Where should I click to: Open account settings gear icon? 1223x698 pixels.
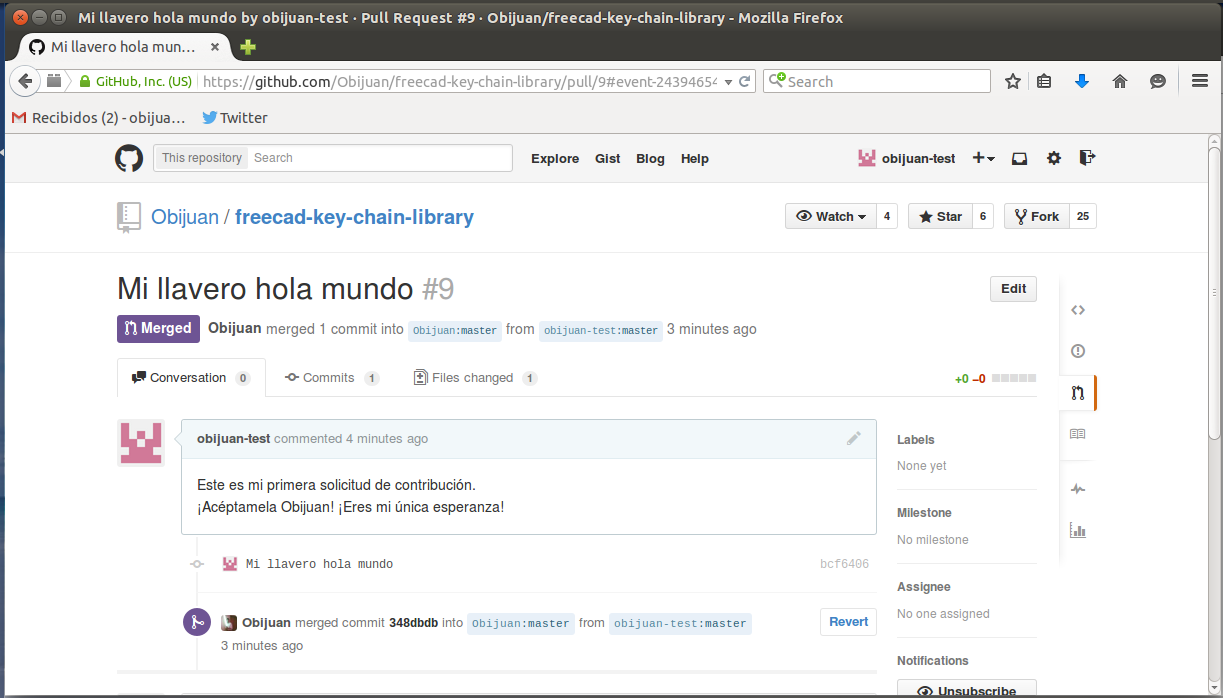(1053, 158)
